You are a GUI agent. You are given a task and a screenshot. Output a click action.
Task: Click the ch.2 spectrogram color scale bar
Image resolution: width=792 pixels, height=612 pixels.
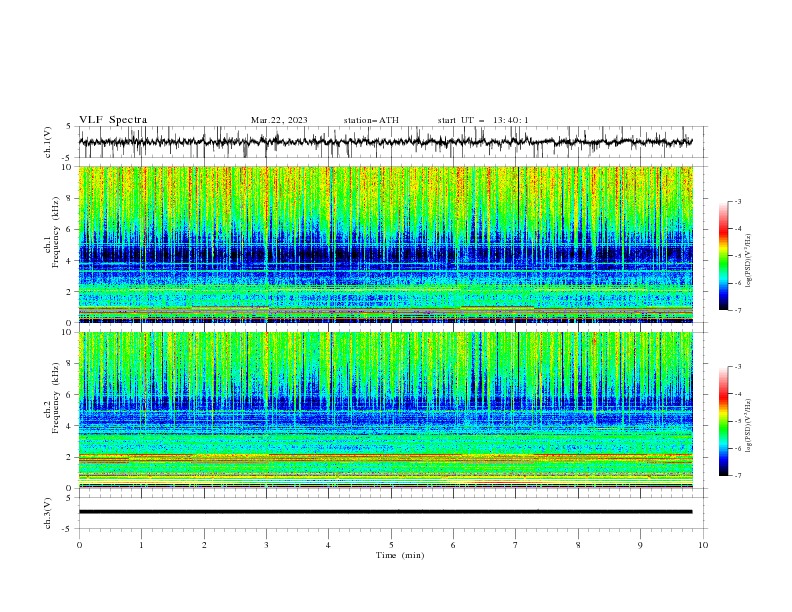pos(723,421)
